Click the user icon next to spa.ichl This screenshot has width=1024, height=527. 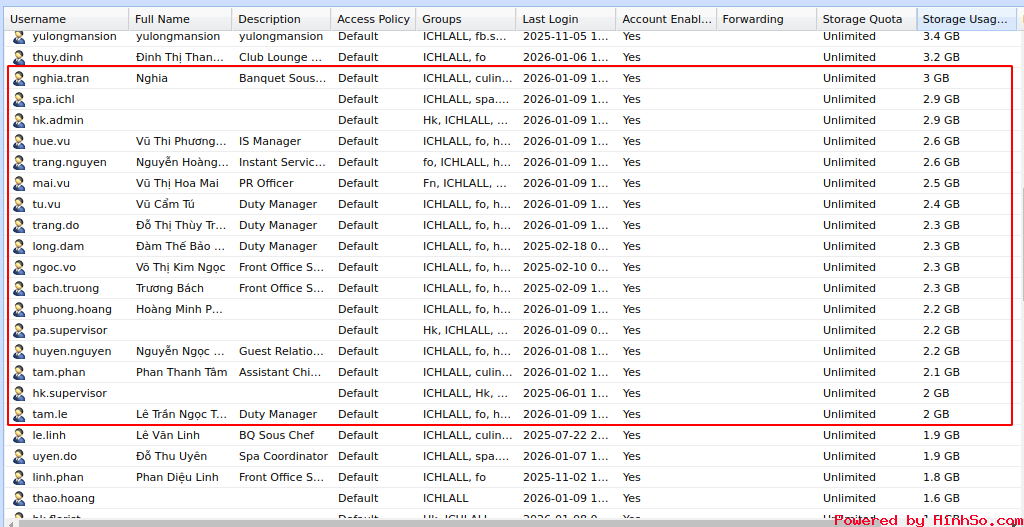coord(19,99)
